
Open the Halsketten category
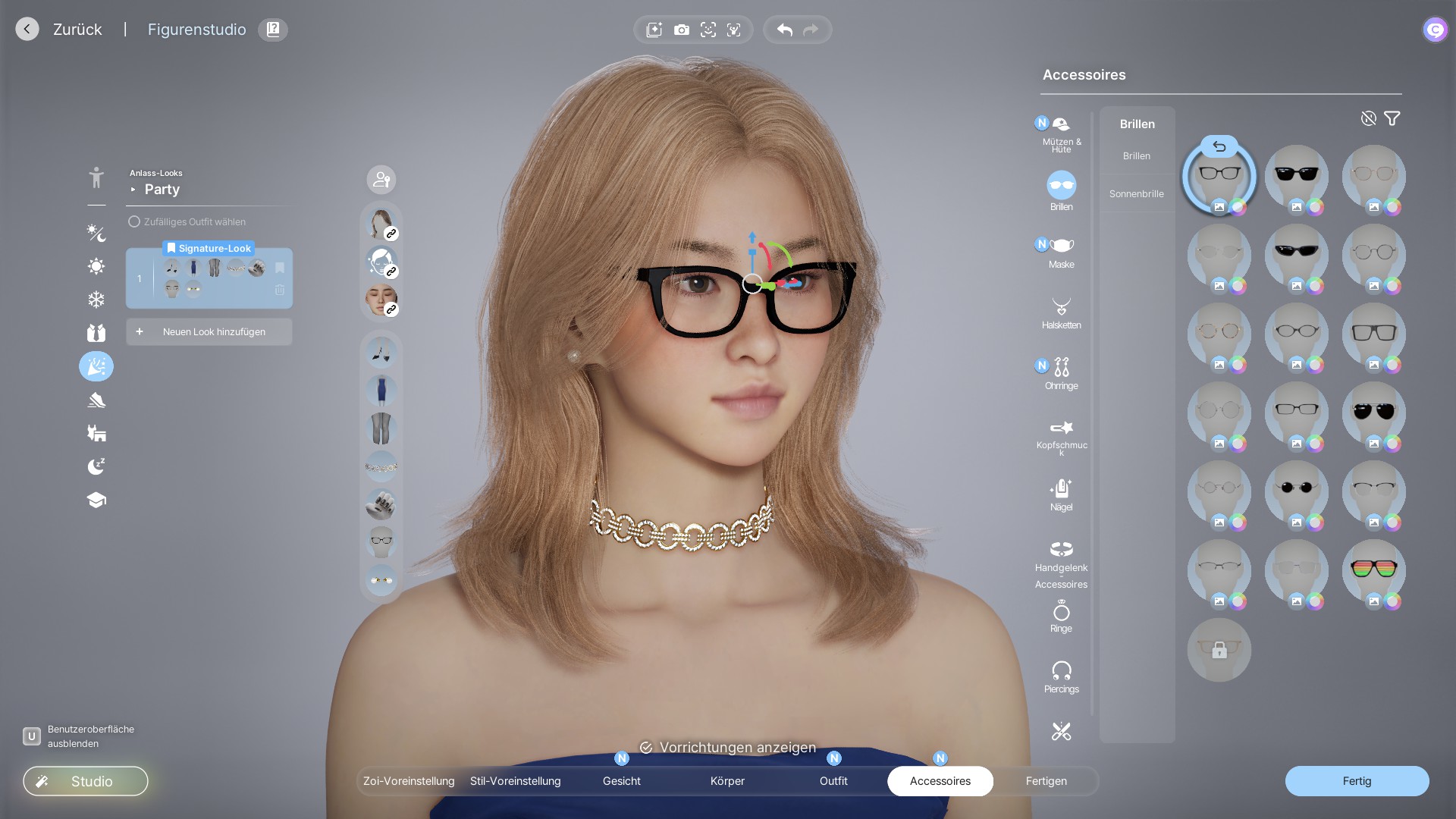1062,313
